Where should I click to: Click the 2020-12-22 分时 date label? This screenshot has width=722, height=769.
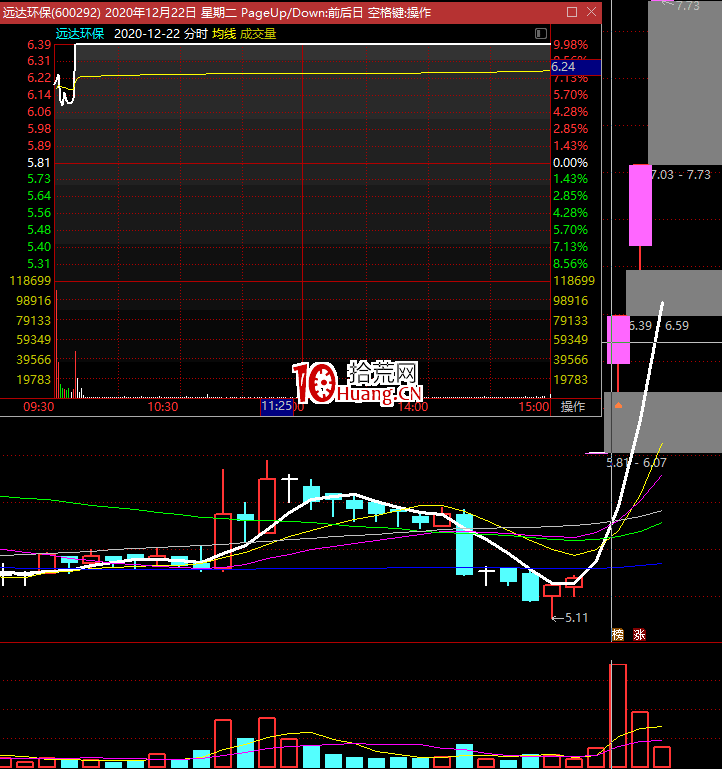pyautogui.click(x=161, y=34)
